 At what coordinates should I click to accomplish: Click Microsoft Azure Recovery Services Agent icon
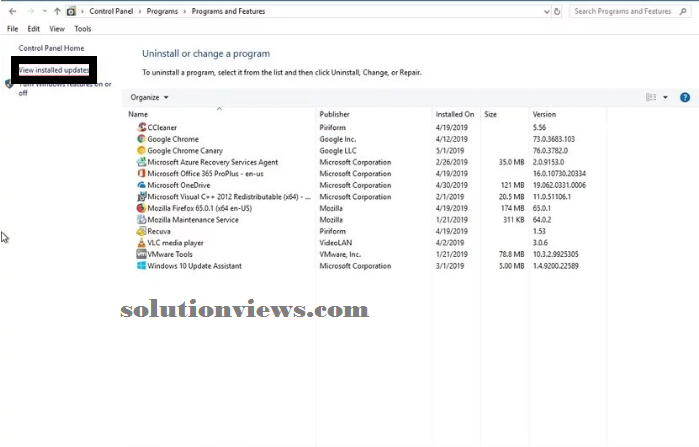click(141, 162)
